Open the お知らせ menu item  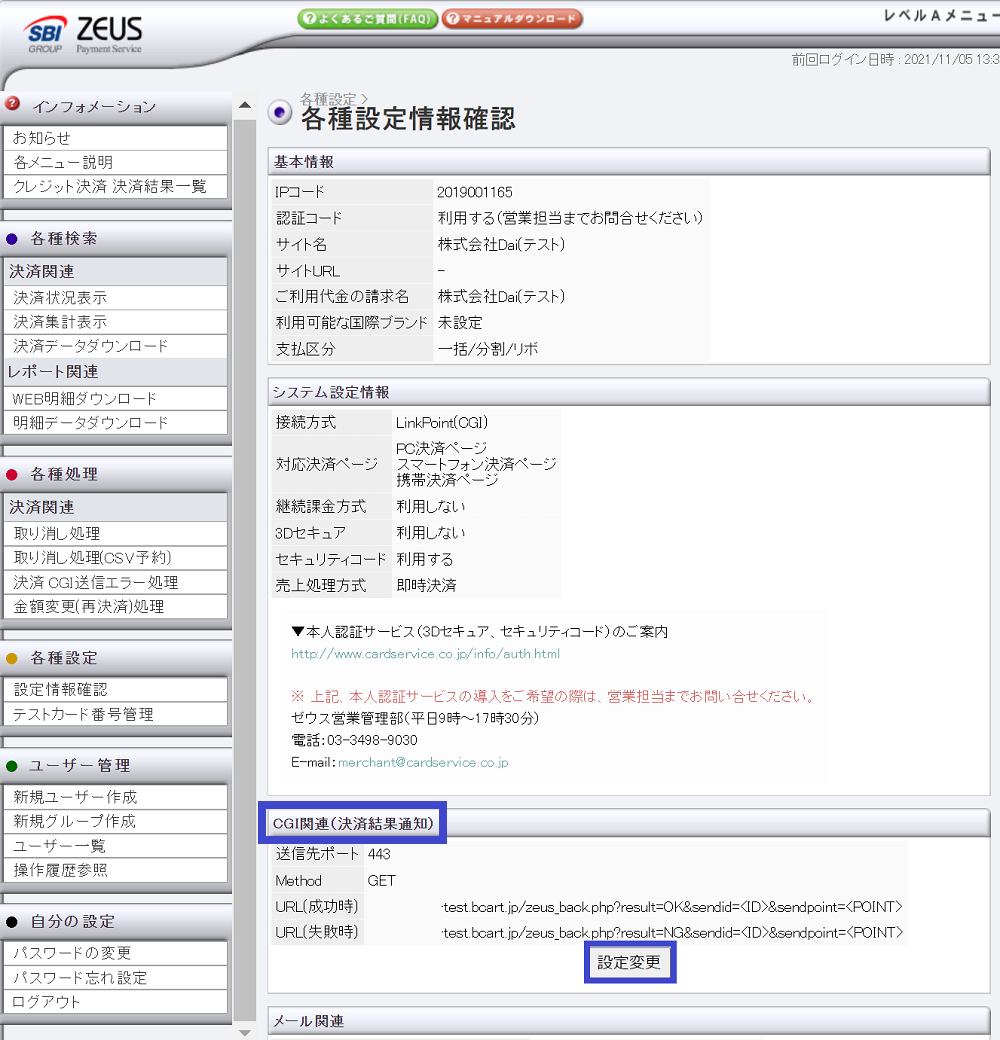pos(115,138)
